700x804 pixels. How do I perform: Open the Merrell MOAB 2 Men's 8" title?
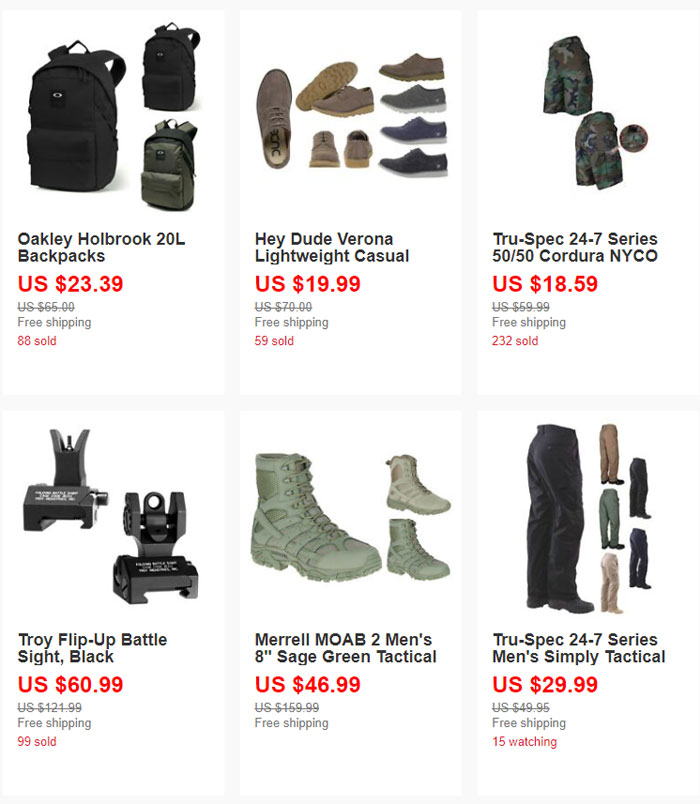[346, 648]
